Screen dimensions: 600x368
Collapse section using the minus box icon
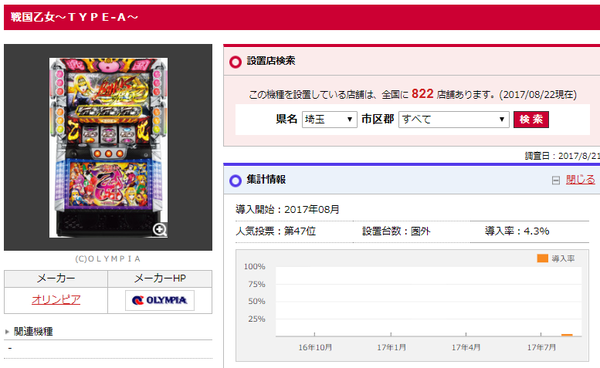point(556,181)
